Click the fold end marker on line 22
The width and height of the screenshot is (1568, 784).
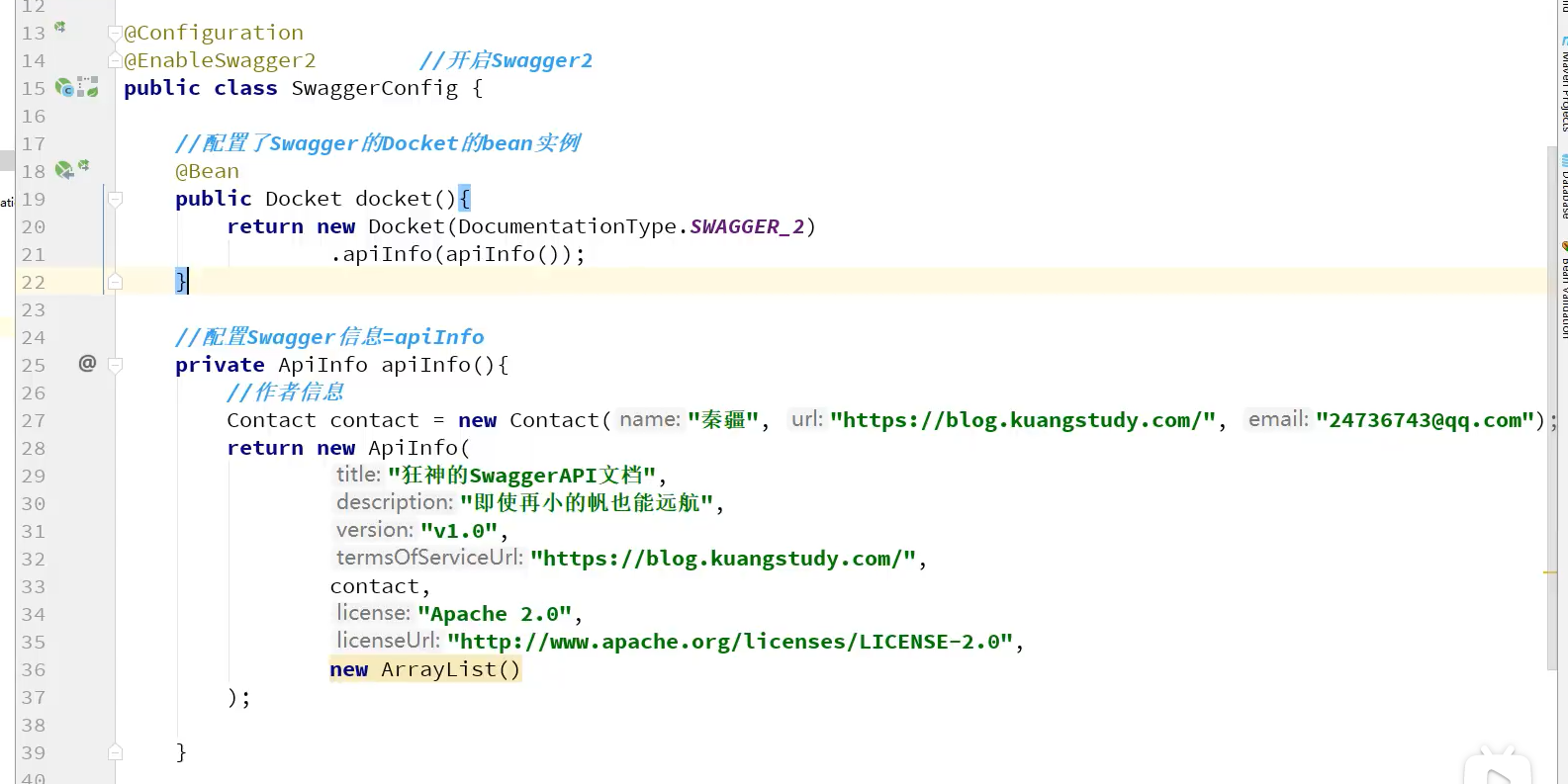point(115,282)
